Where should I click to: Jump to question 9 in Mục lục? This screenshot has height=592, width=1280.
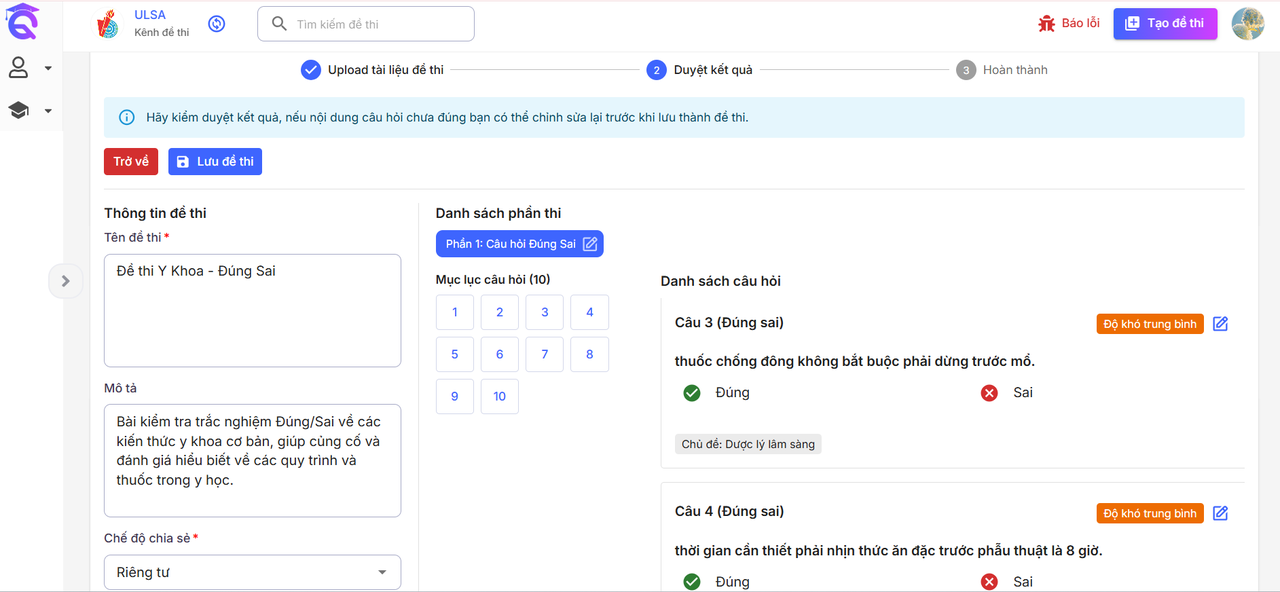[455, 396]
